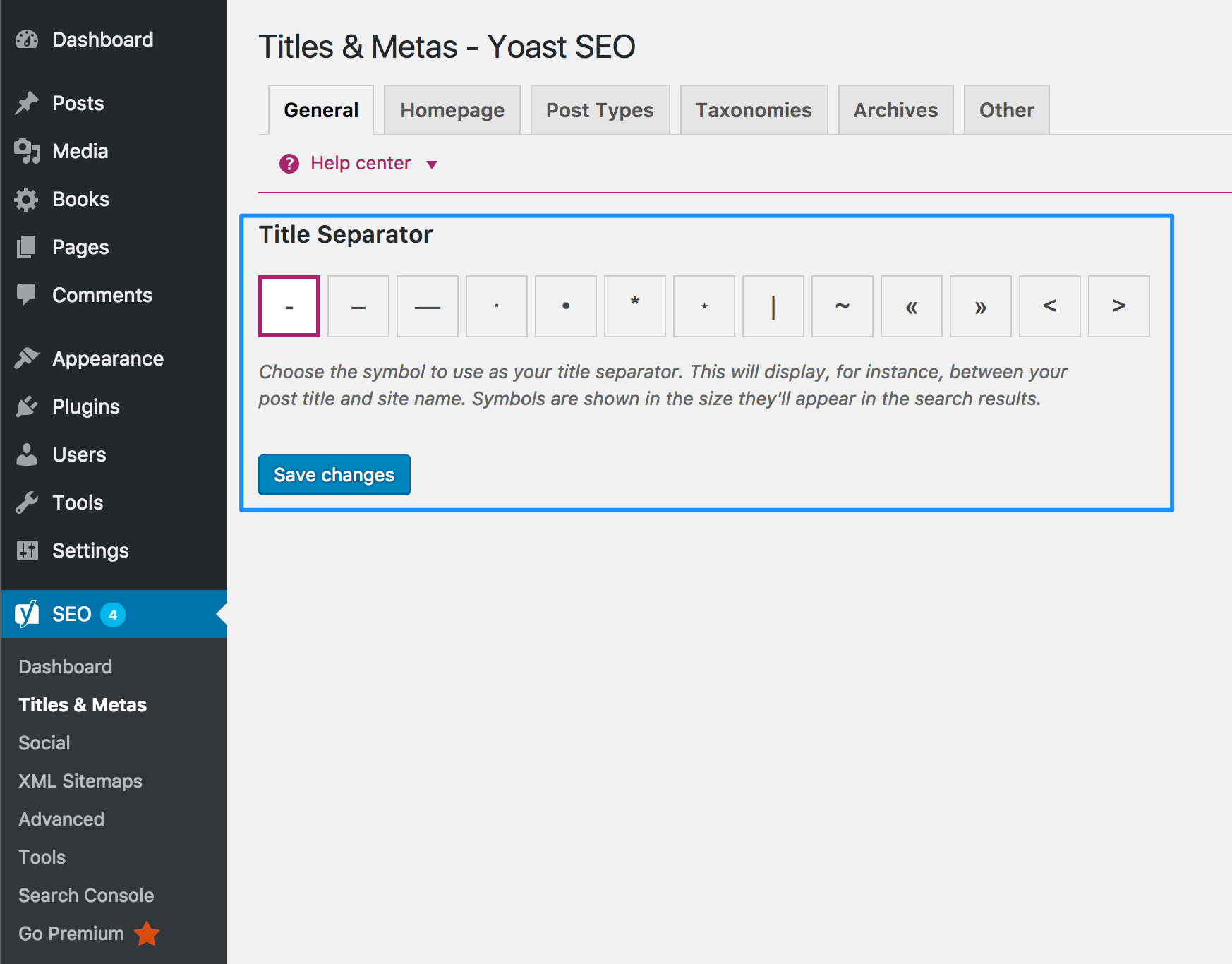The width and height of the screenshot is (1232, 964).
Task: Click the Plugins plug icon
Action: pos(27,406)
